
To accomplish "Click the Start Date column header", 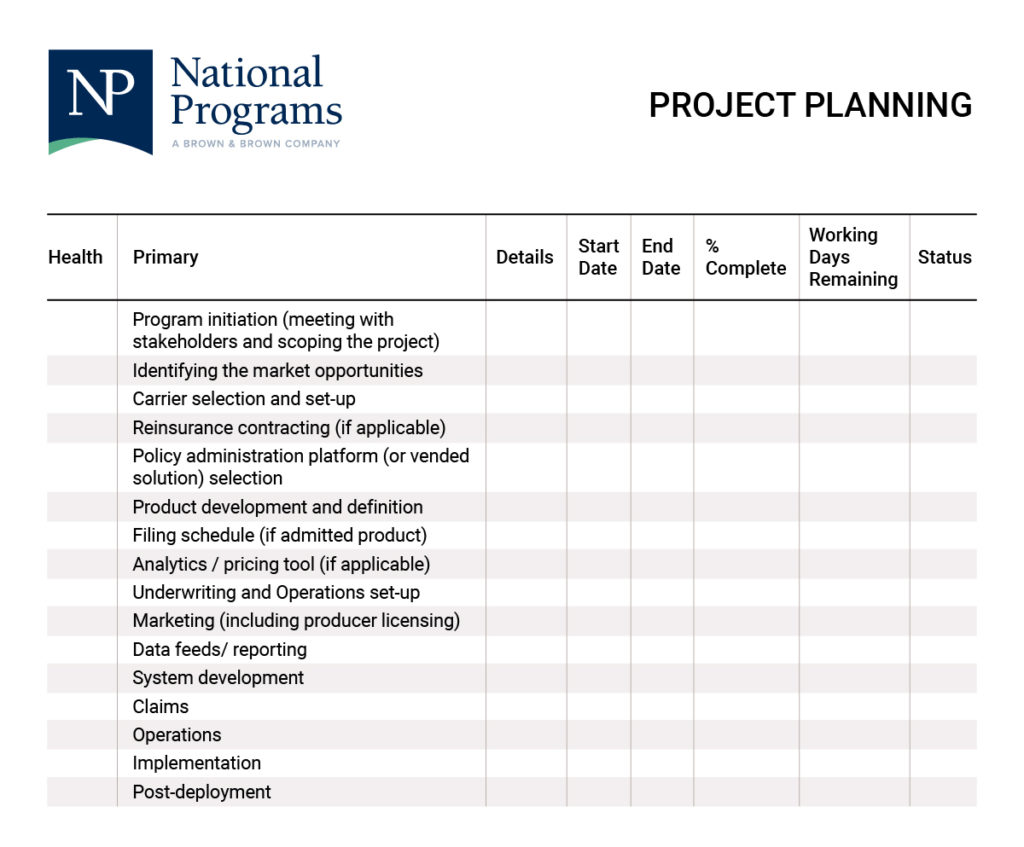I will 598,257.
